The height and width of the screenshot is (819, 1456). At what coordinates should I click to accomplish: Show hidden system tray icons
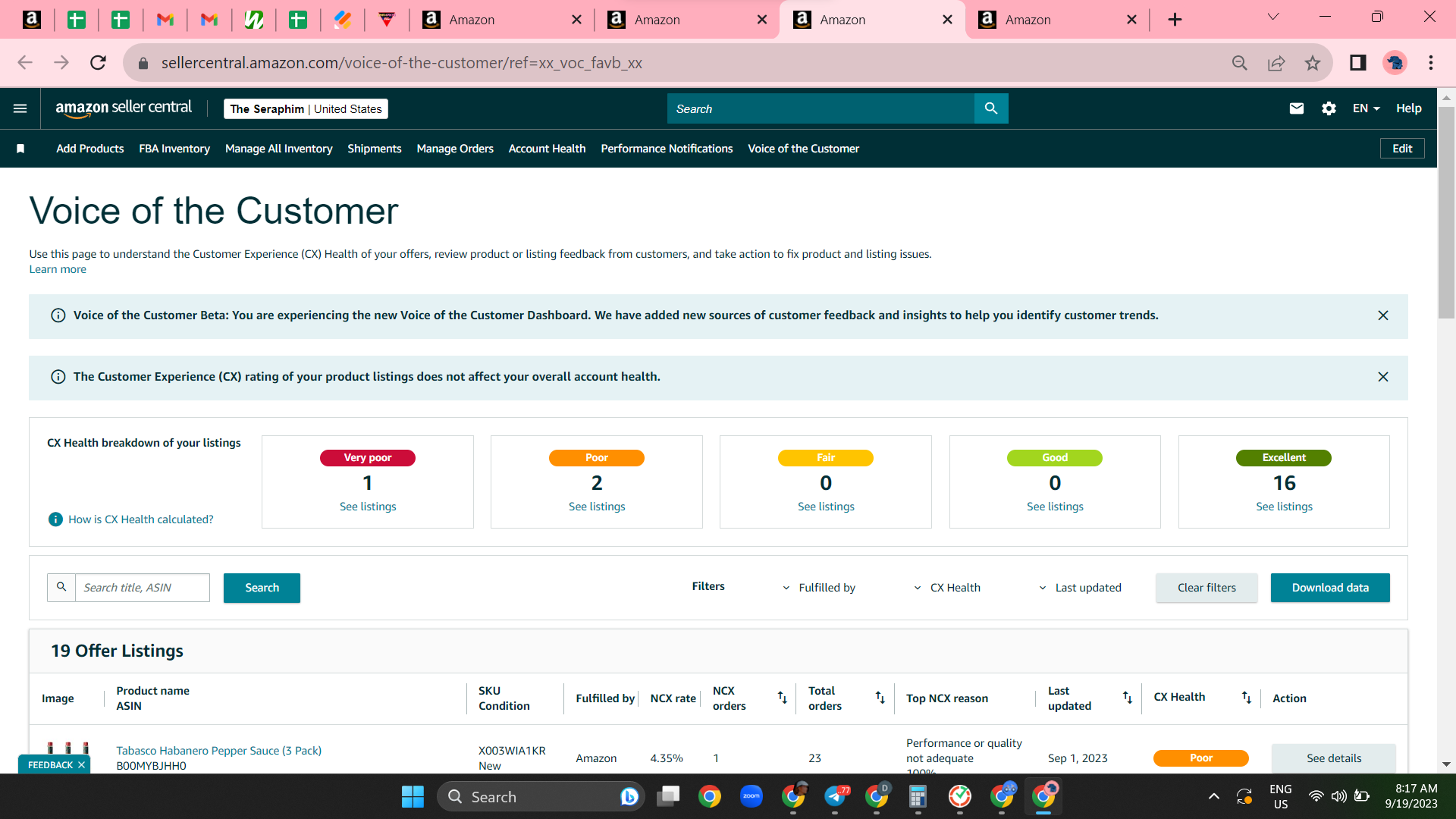point(1214,796)
